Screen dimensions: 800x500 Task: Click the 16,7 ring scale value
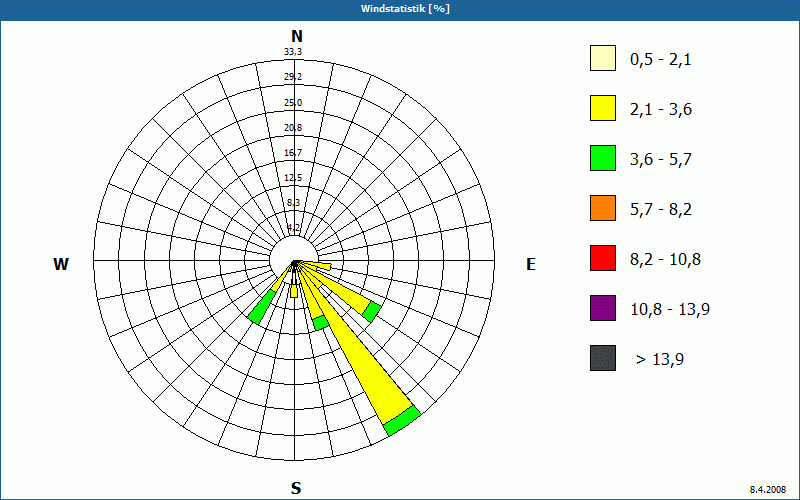pos(293,153)
